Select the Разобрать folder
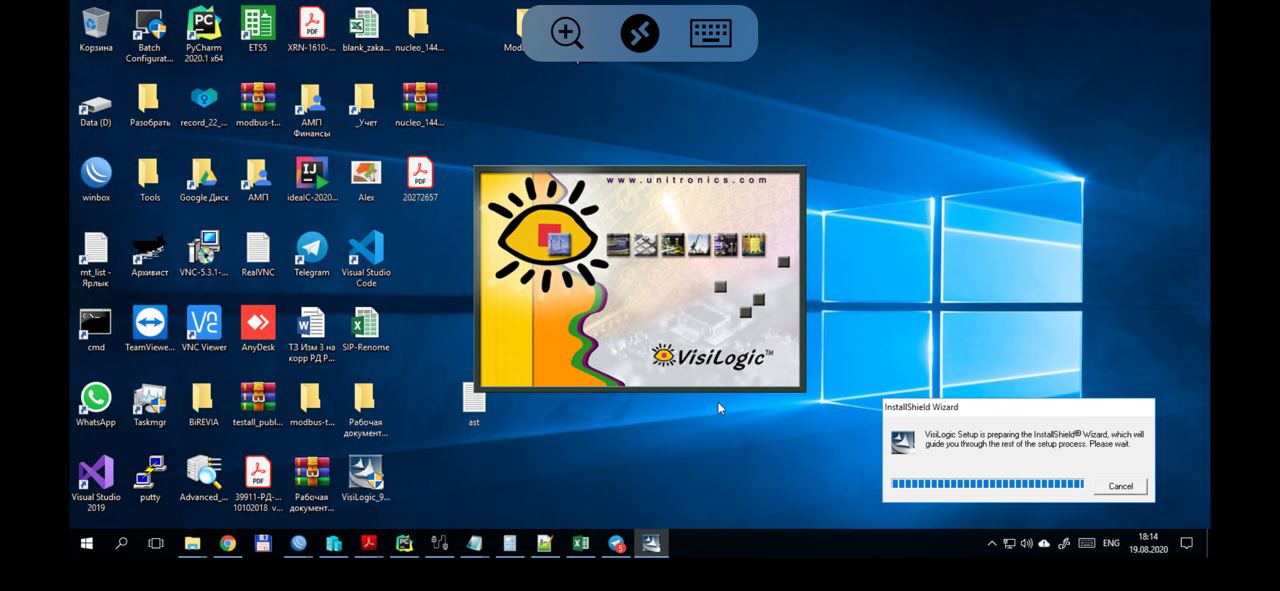 [149, 105]
